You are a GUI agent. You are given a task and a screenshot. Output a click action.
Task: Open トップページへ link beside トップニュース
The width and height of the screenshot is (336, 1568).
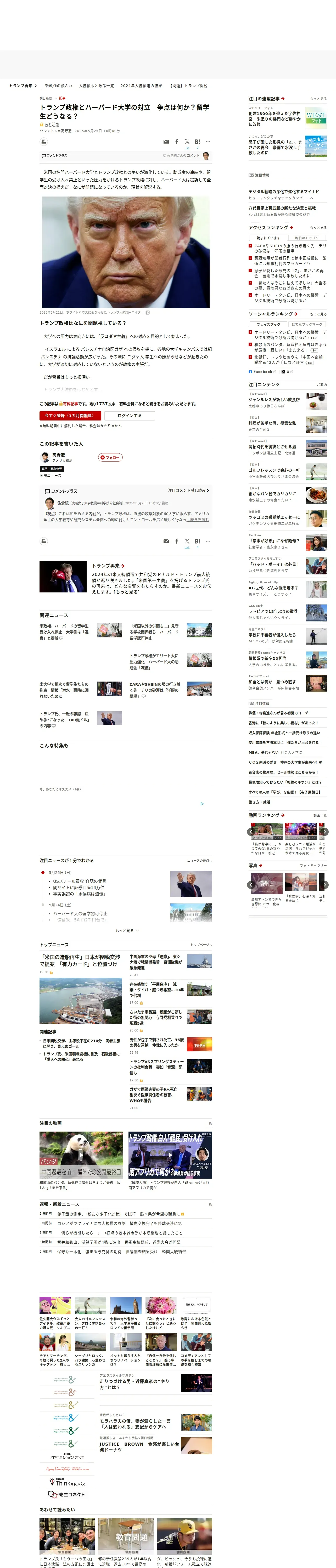(x=201, y=945)
